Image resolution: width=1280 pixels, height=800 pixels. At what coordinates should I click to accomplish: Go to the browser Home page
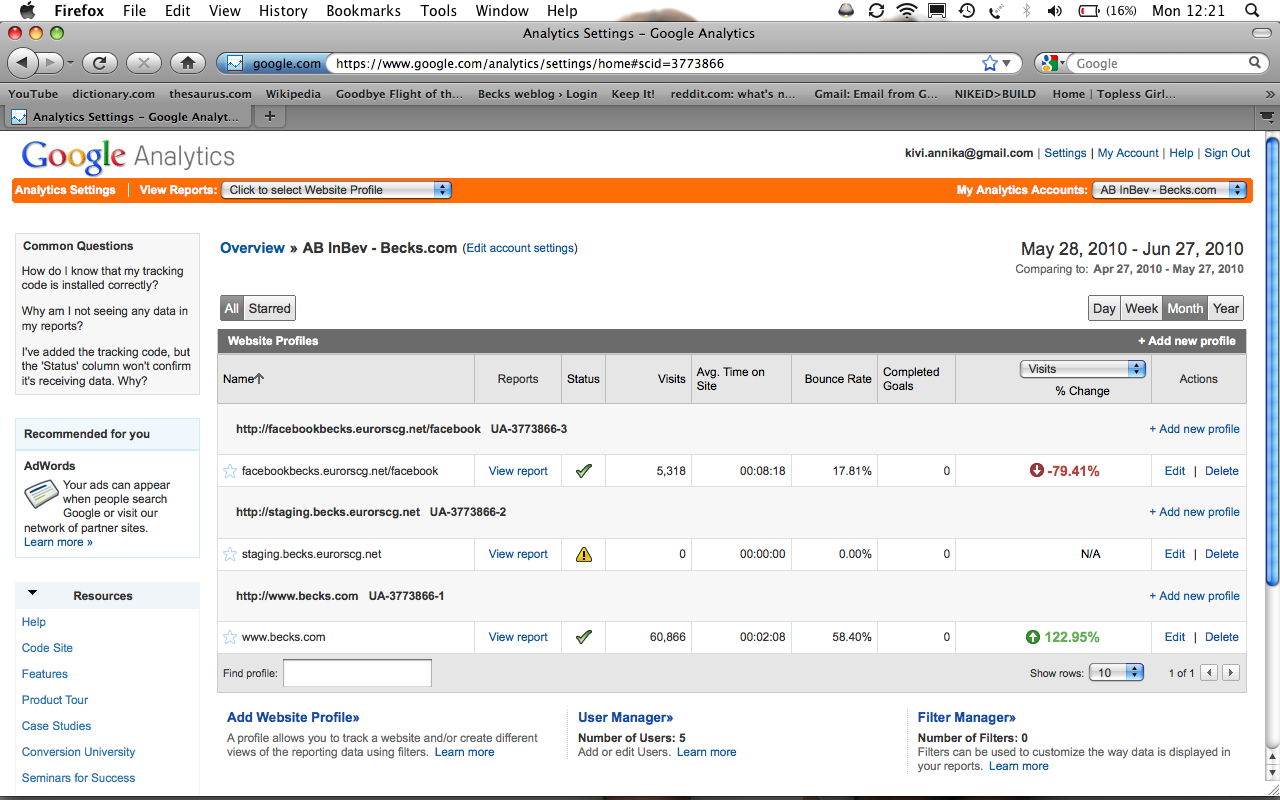(x=187, y=62)
